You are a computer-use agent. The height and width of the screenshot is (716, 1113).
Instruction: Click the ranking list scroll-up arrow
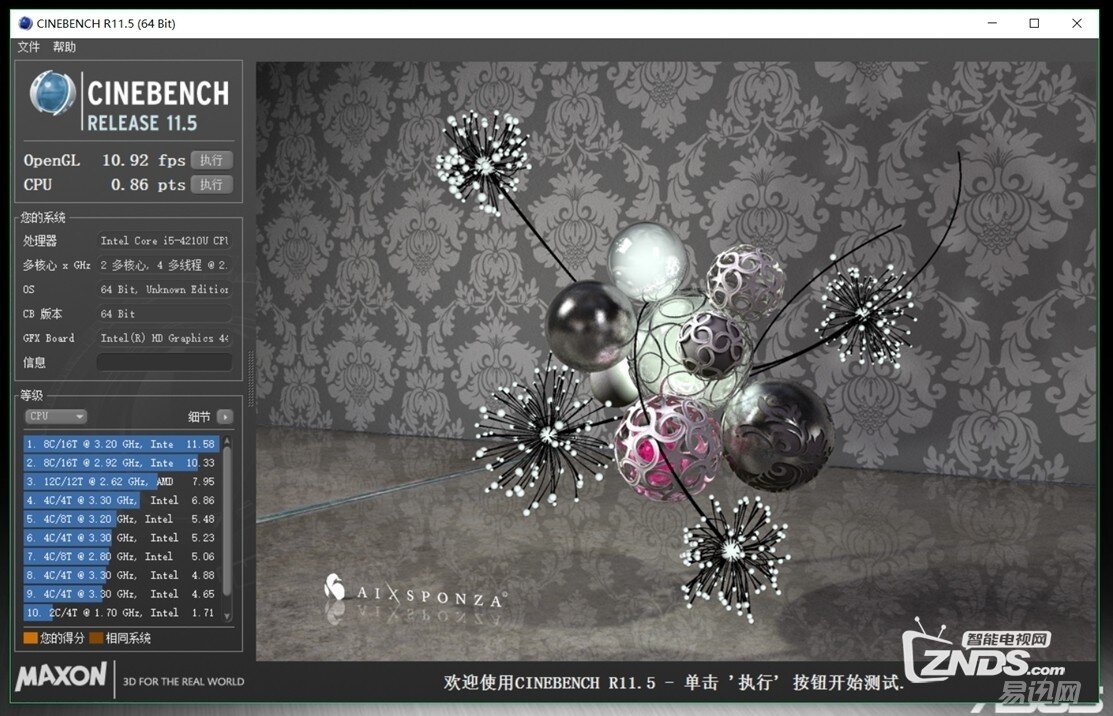point(227,441)
